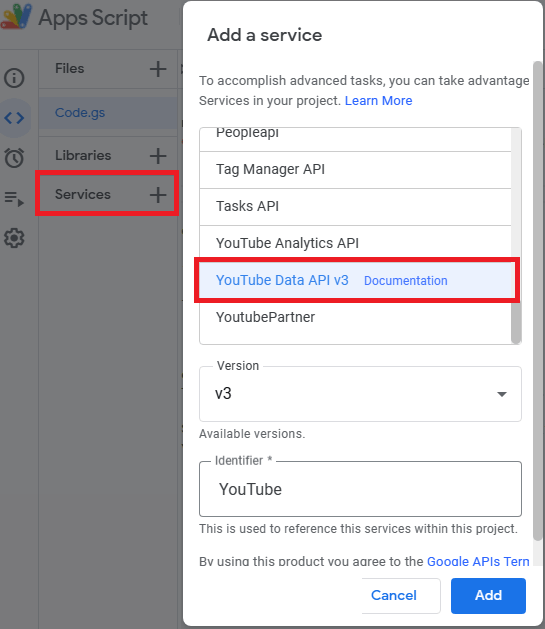This screenshot has width=545, height=629.
Task: Click the plus icon next to Services
Action: pyautogui.click(x=158, y=195)
